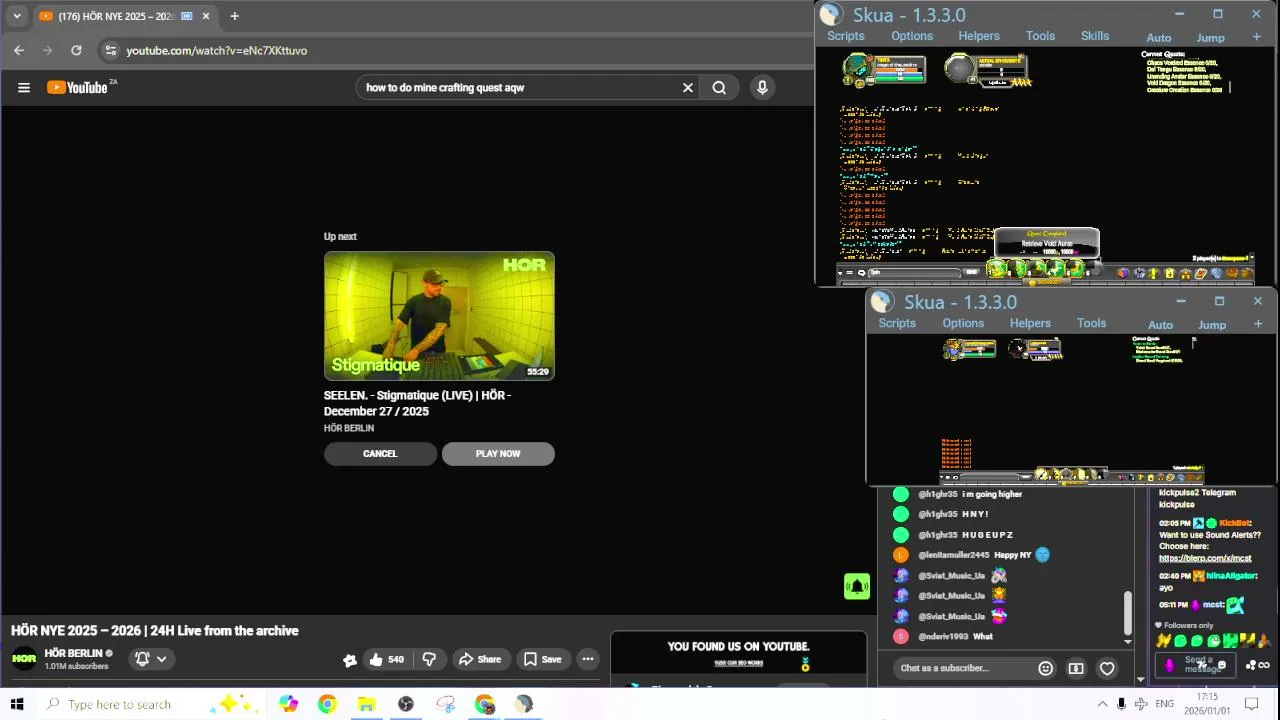Use first skill slot in top Skua game
Viewport: 1280px width, 720px height.
click(997, 269)
